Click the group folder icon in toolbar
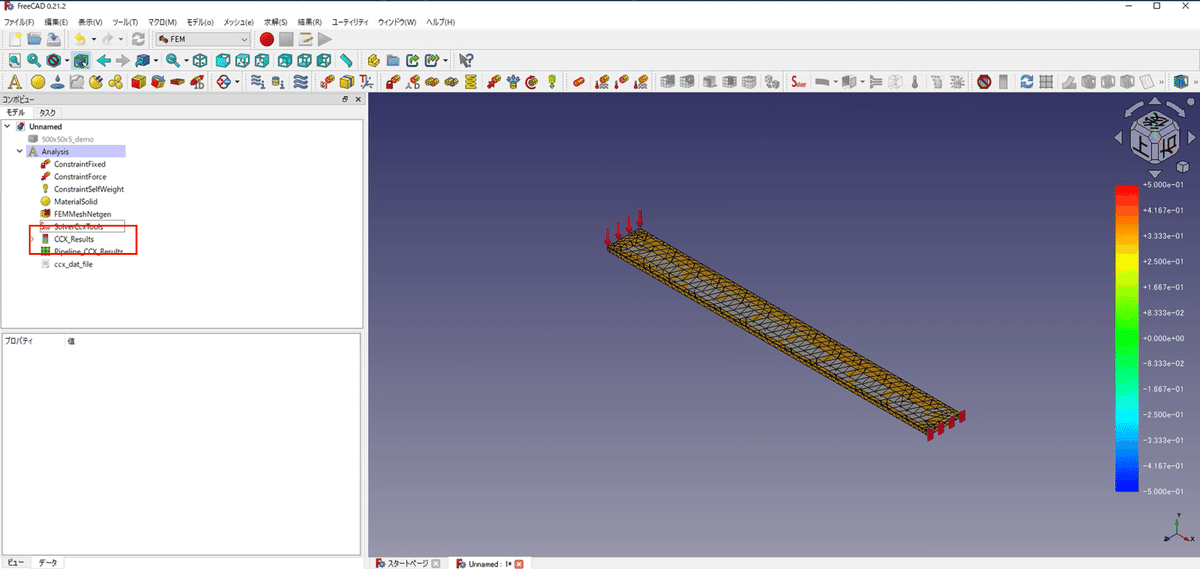This screenshot has height=569, width=1200. coord(393,60)
